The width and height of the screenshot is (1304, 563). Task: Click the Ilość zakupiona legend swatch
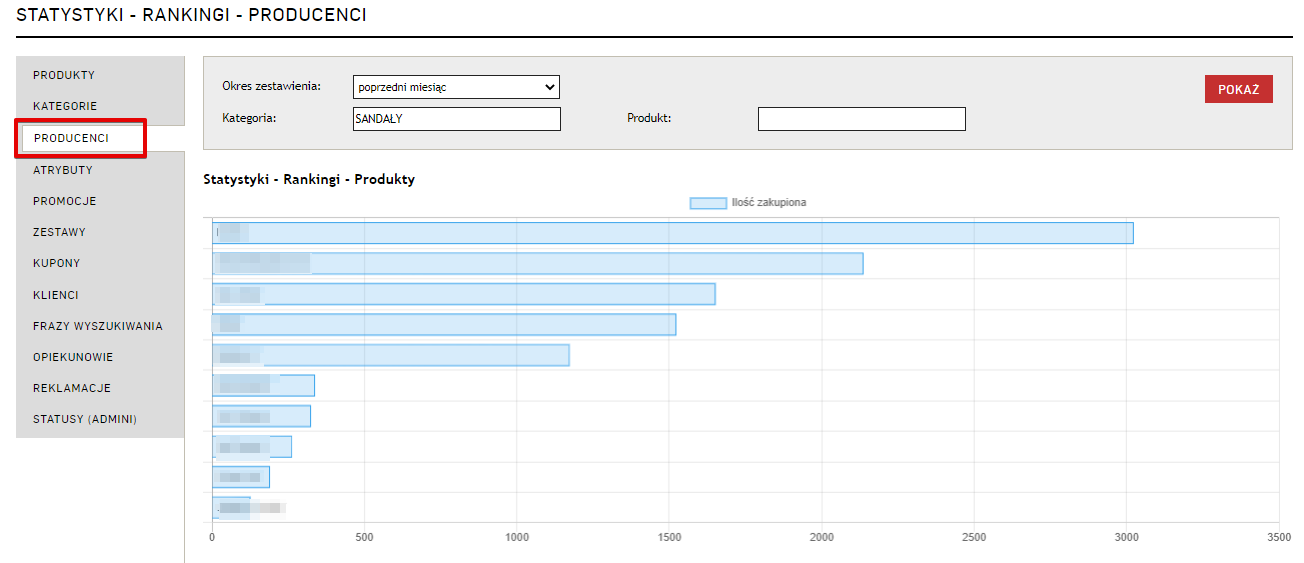[x=708, y=203]
